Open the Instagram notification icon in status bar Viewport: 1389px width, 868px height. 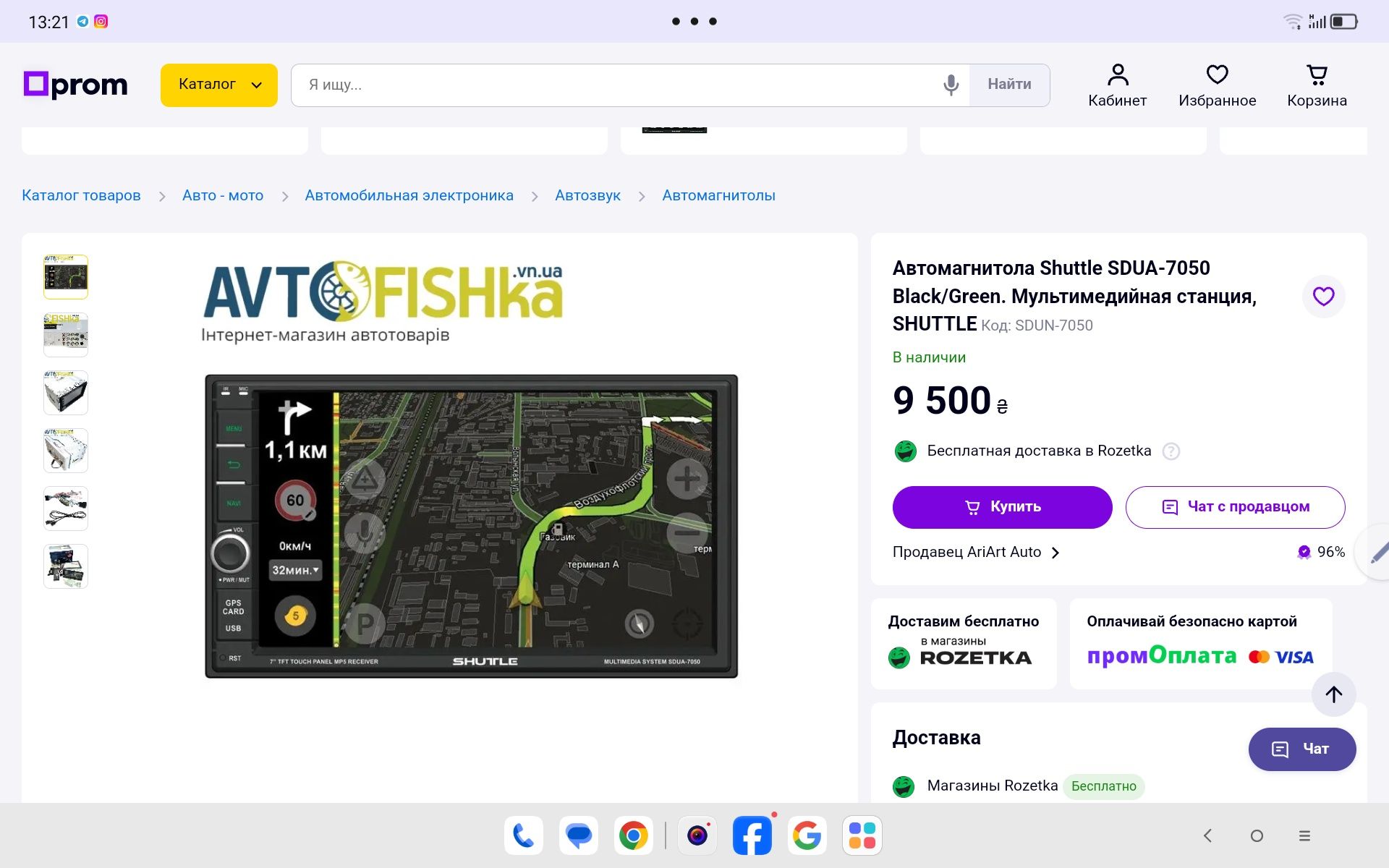click(x=101, y=22)
